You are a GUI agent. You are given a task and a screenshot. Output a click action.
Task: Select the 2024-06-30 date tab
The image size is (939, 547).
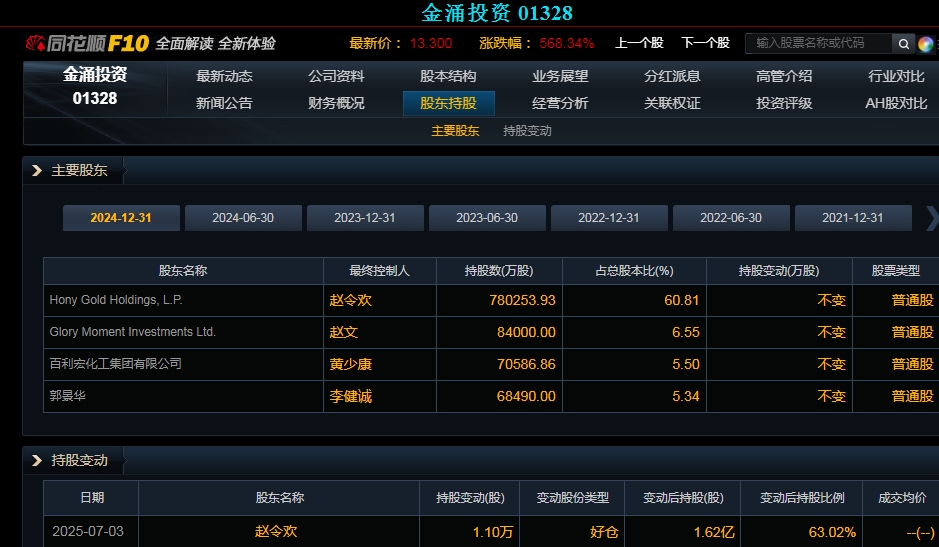tap(243, 218)
